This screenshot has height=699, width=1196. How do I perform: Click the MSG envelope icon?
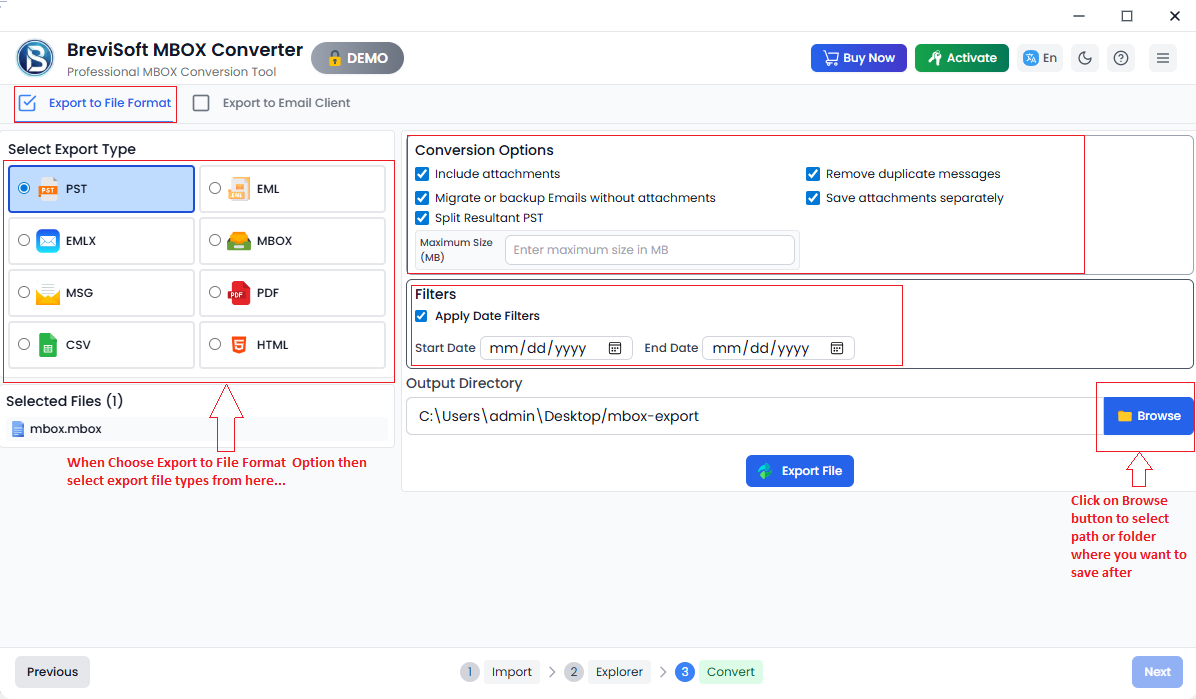tap(48, 293)
